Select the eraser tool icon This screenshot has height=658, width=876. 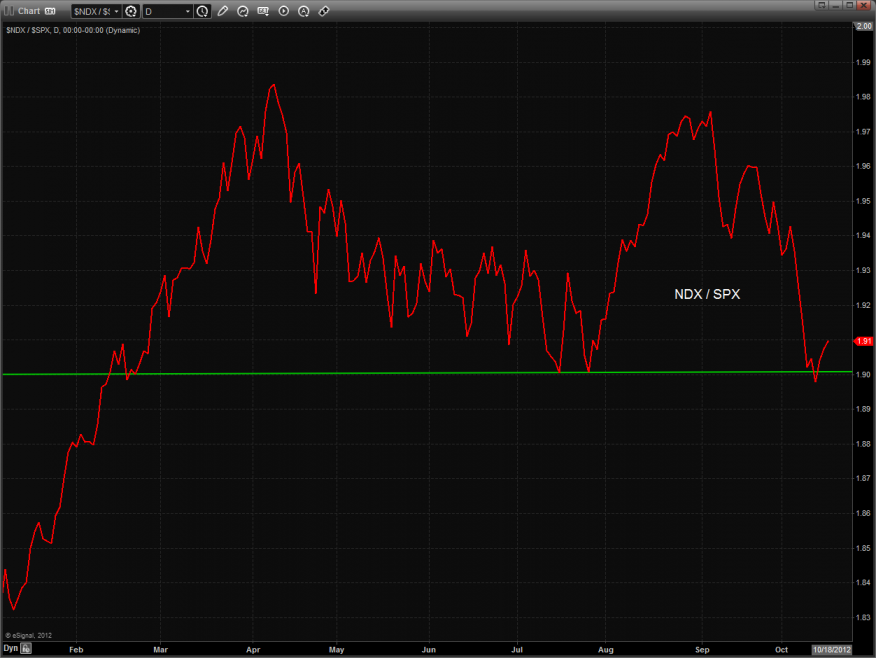(x=324, y=11)
